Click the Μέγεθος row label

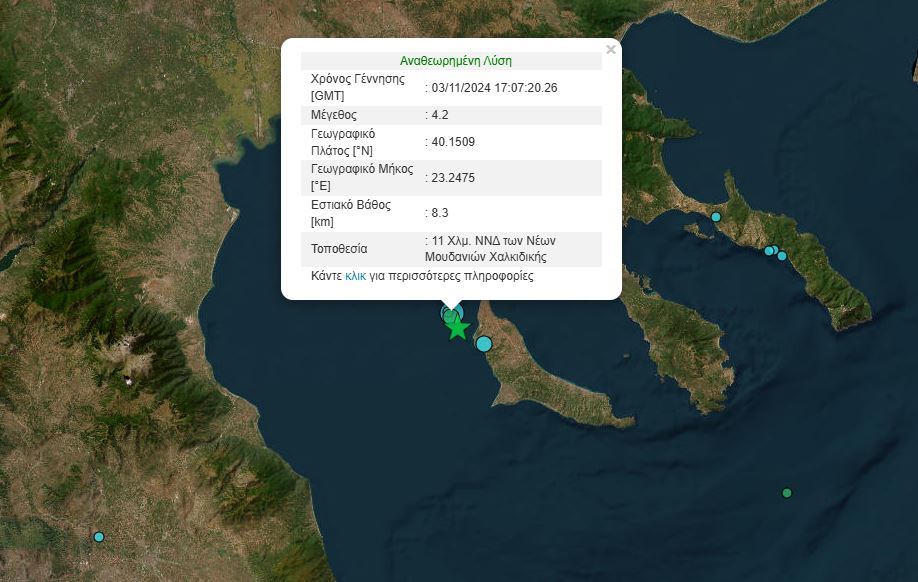pyautogui.click(x=334, y=115)
